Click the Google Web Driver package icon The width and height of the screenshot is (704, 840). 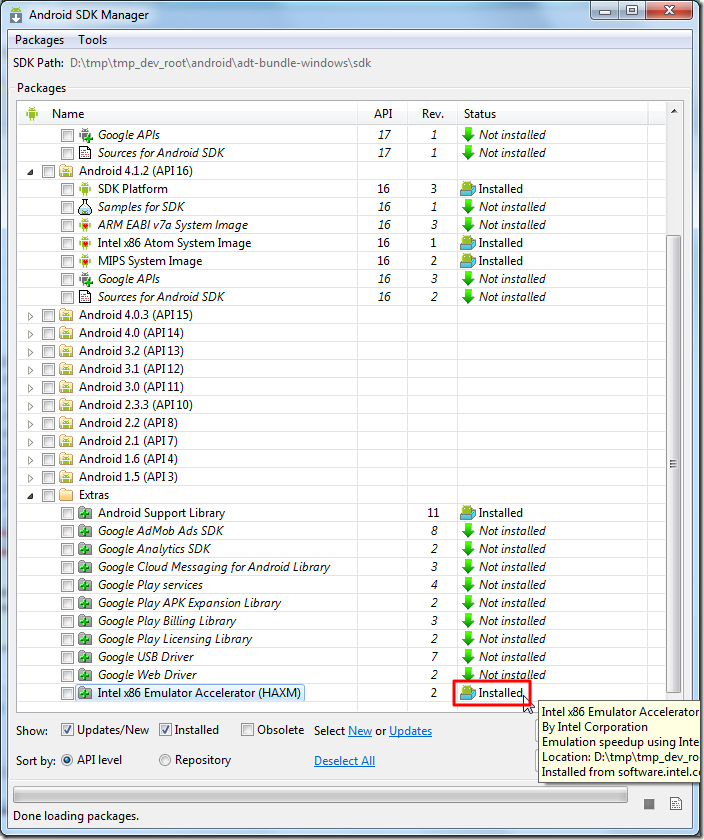[x=85, y=675]
